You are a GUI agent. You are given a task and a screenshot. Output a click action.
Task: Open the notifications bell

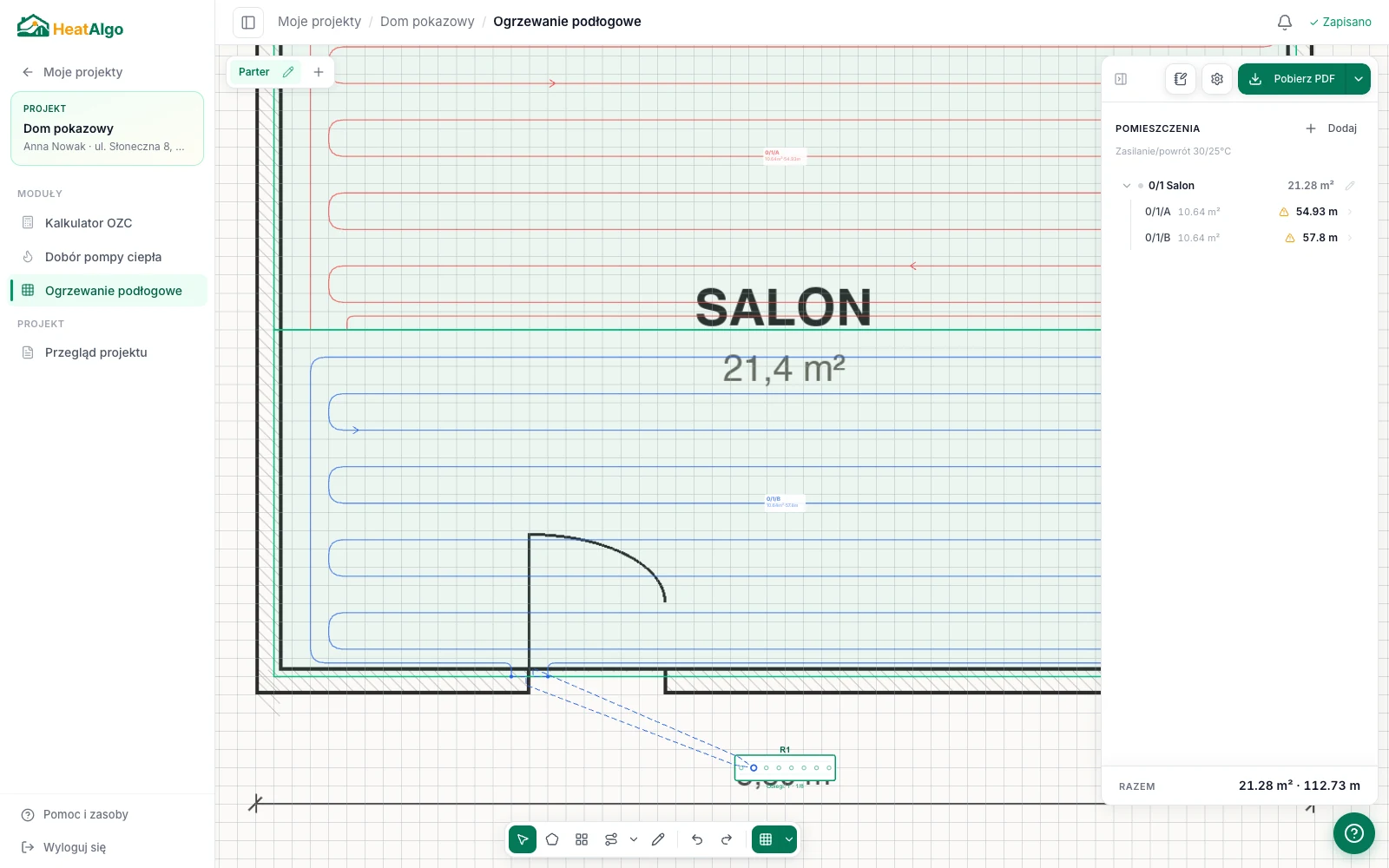click(1285, 22)
